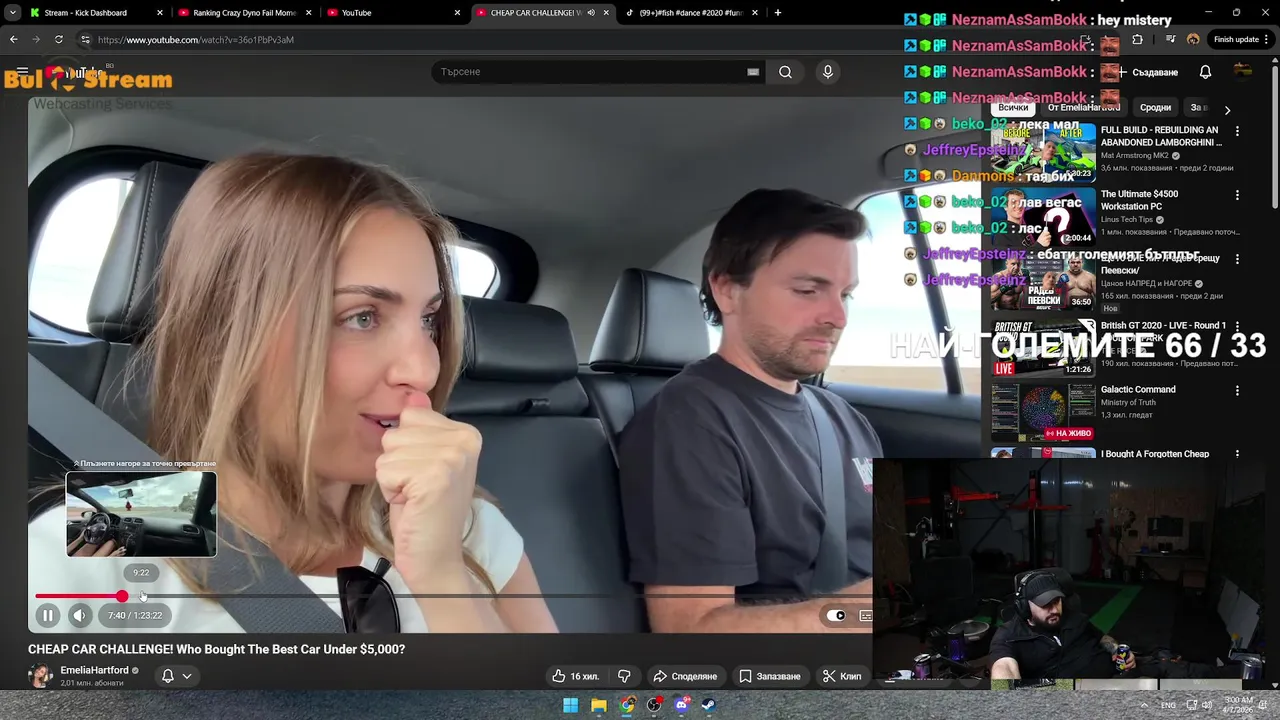
Task: Open the tab search dropdown arrow
Action: 12,12
